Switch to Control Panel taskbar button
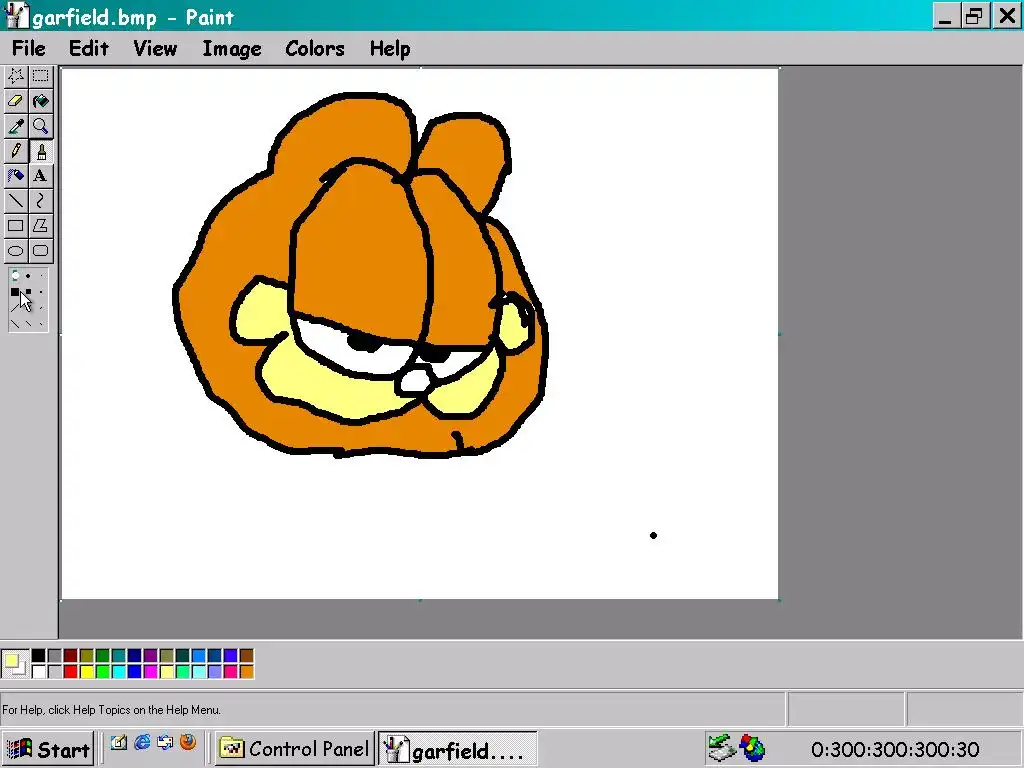The height and width of the screenshot is (768, 1024). [295, 749]
